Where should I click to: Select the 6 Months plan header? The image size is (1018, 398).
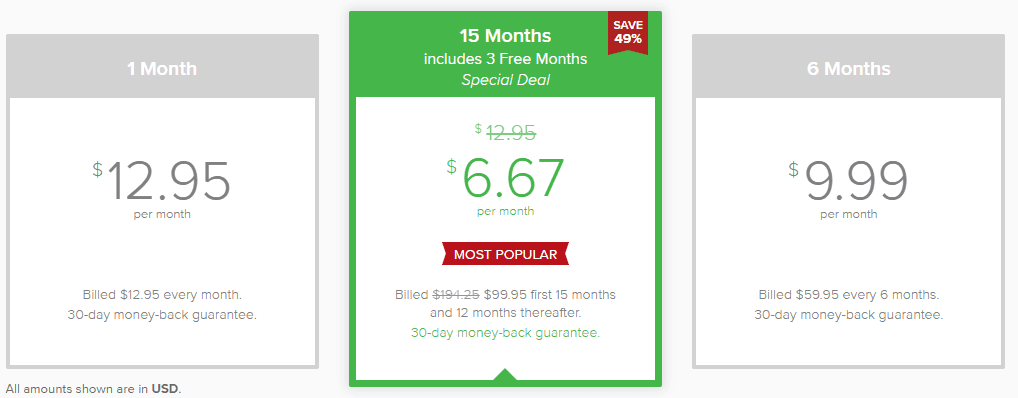click(x=849, y=69)
